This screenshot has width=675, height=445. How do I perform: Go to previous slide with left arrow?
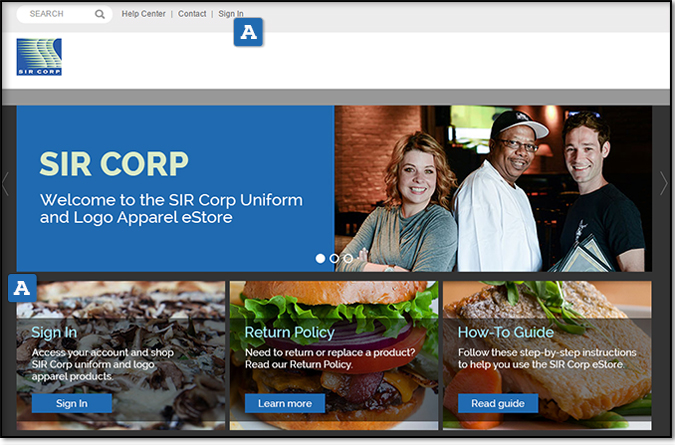pyautogui.click(x=6, y=184)
